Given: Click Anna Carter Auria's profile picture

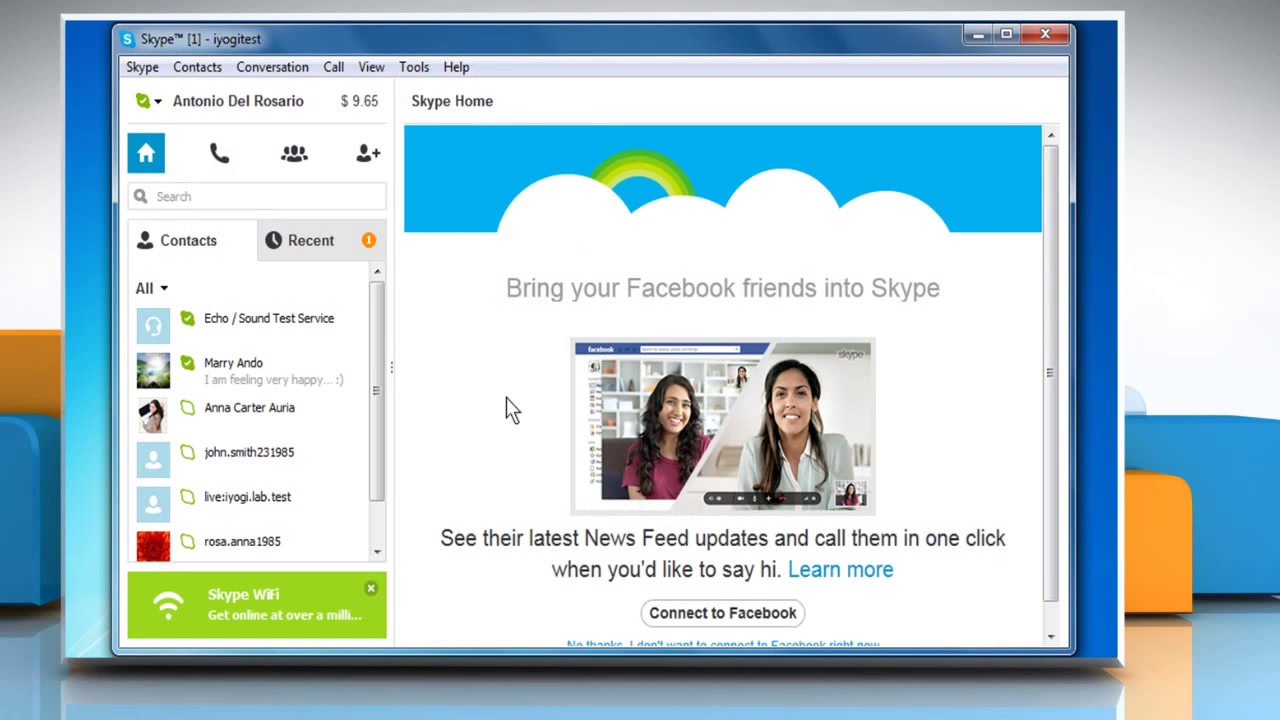Looking at the screenshot, I should click(x=153, y=415).
